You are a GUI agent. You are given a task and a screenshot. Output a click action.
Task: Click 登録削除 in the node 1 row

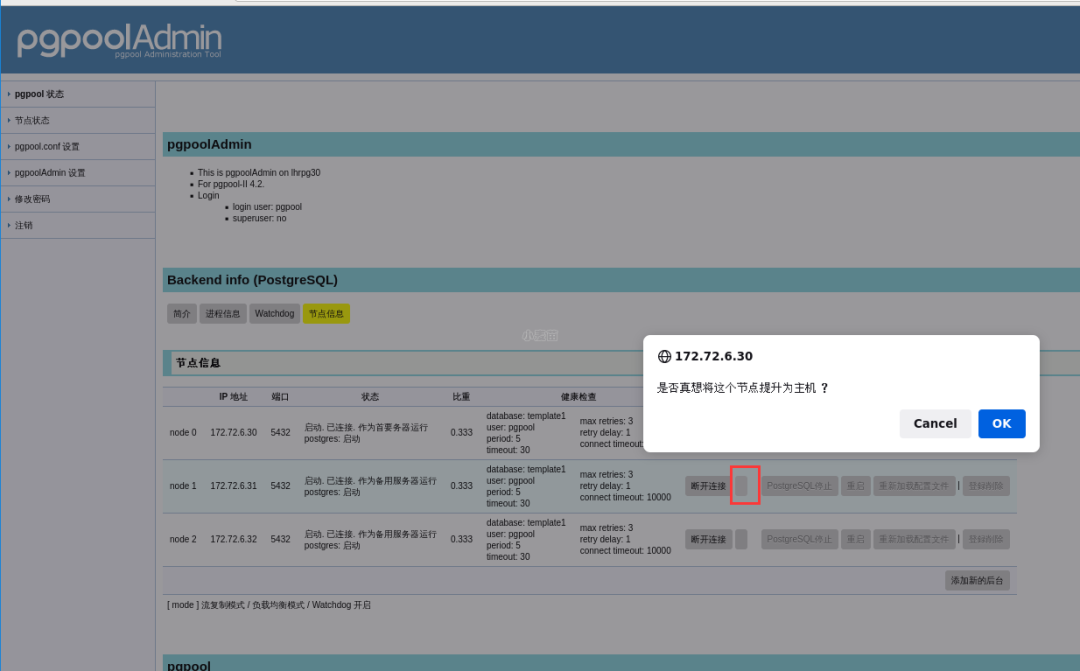point(986,486)
